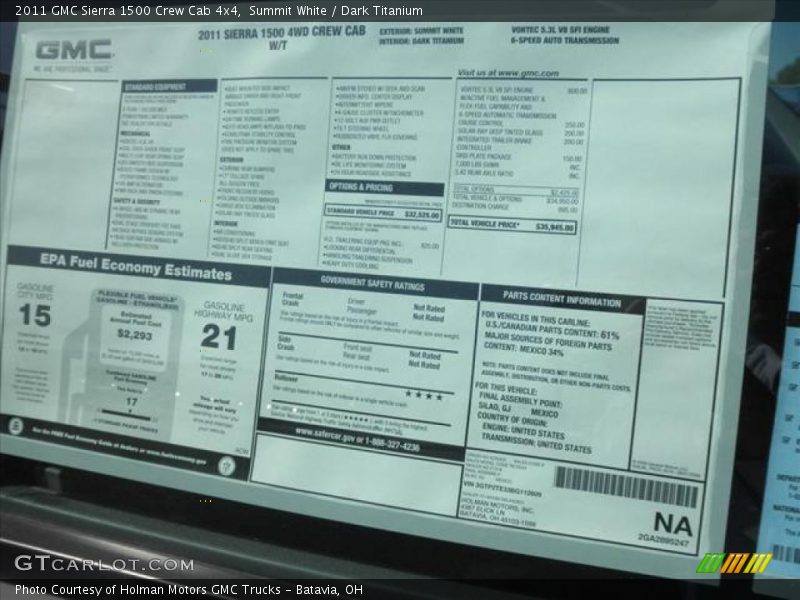Click 'MECHANICAL' subheading in standard equipment
800x600 pixels.
click(x=135, y=134)
